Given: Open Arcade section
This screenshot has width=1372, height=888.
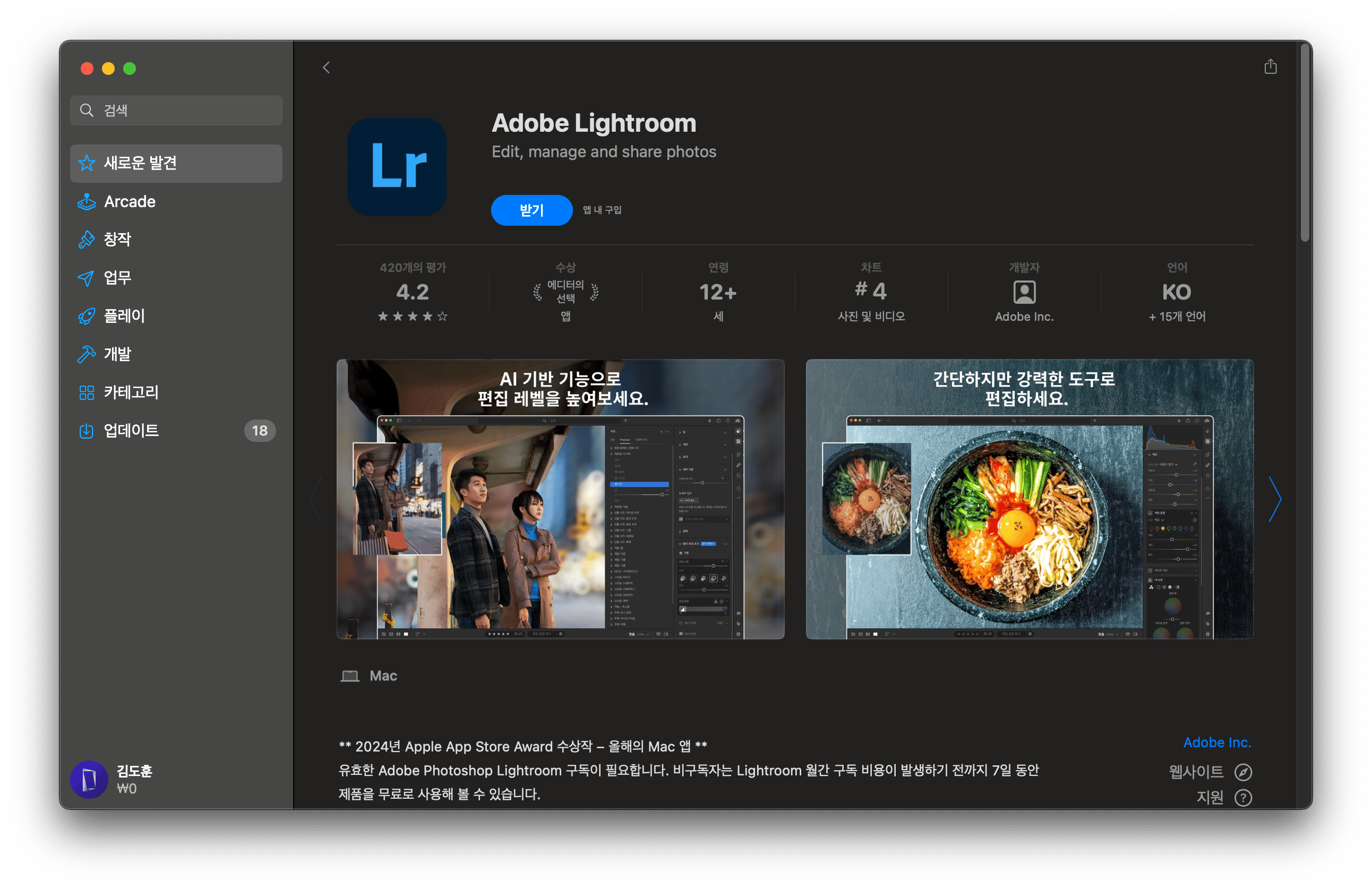Looking at the screenshot, I should point(176,201).
